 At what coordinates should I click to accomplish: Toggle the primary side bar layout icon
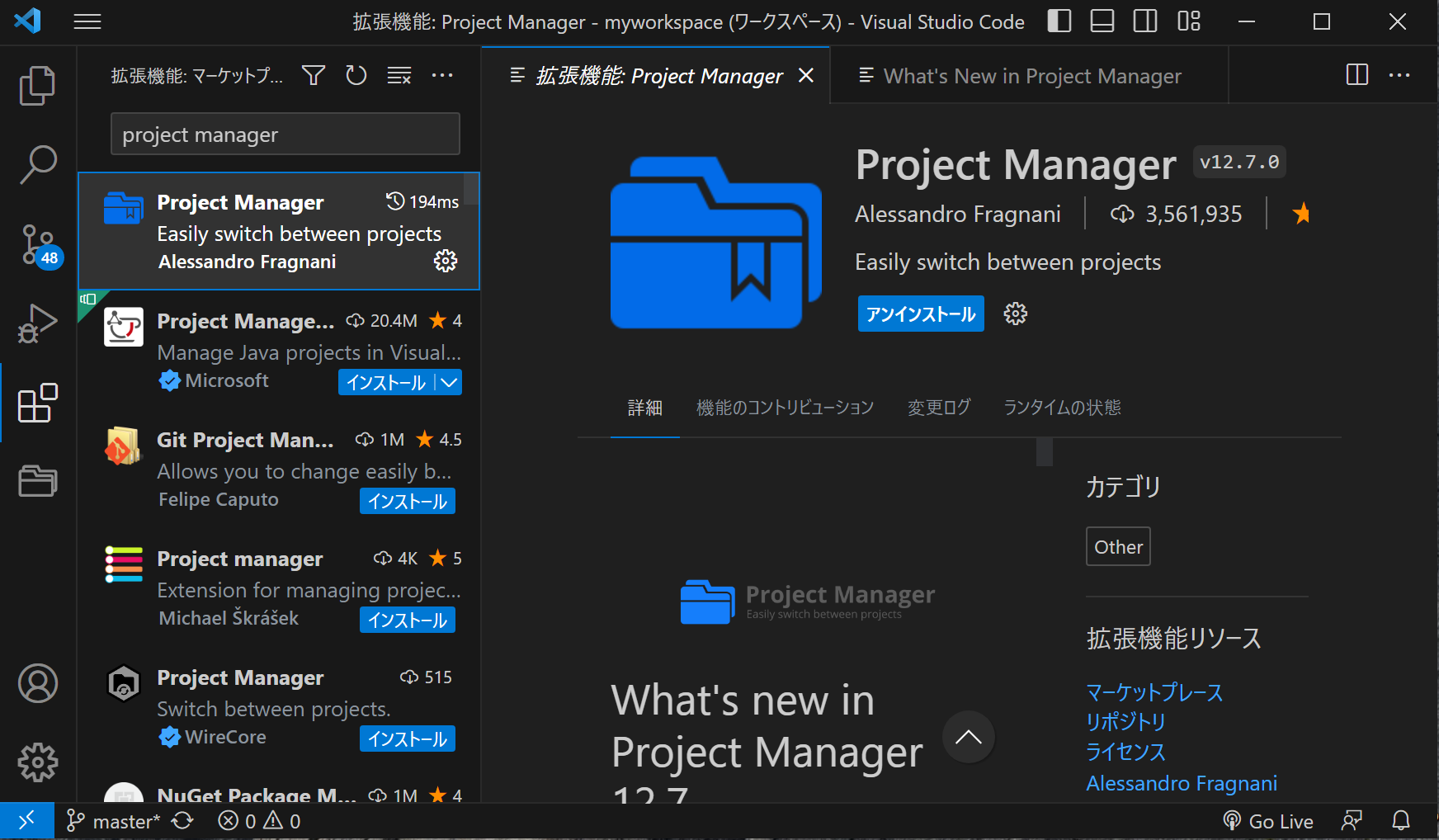pos(1059,21)
